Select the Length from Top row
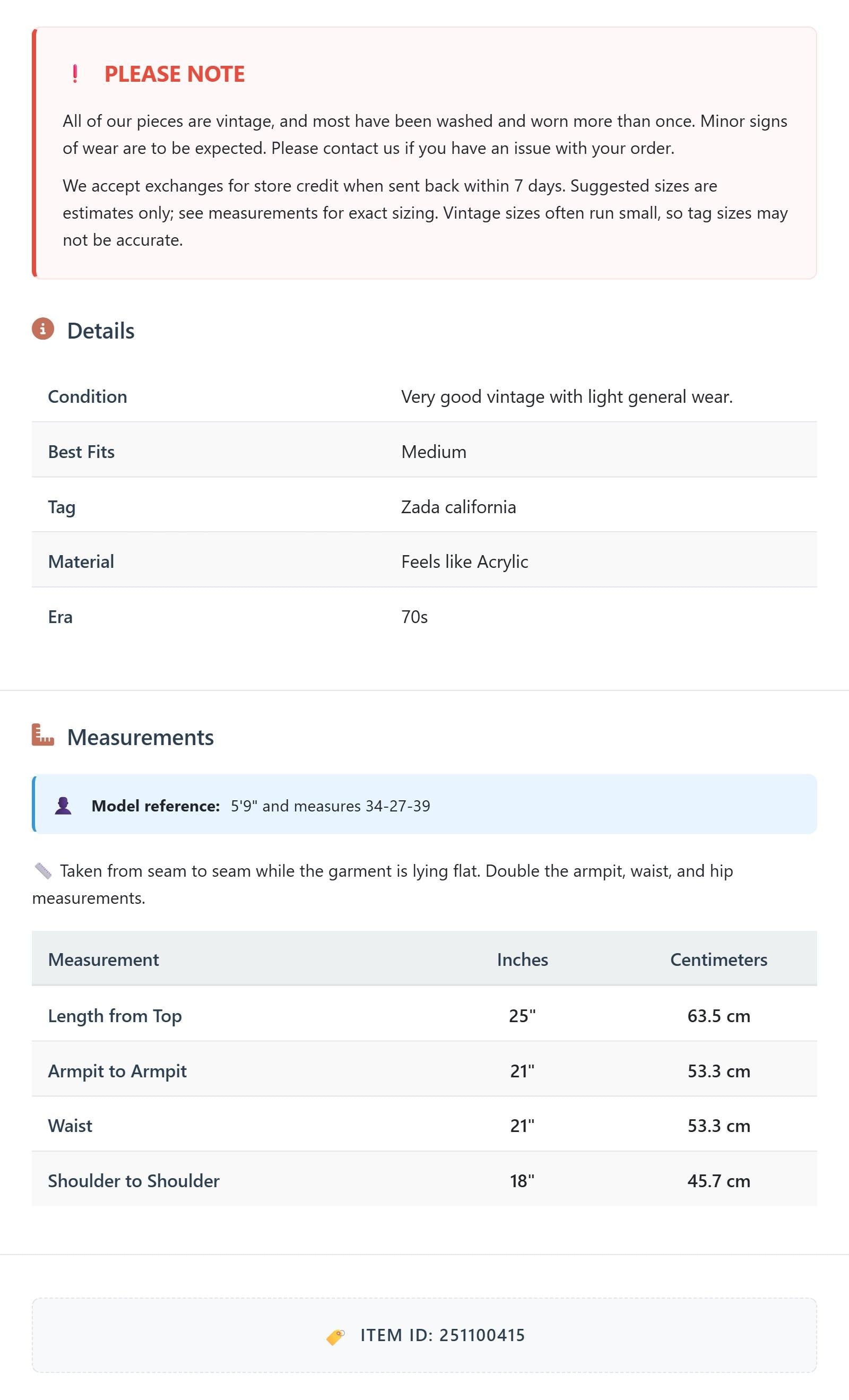Image resolution: width=849 pixels, height=1400 pixels. tap(424, 1015)
